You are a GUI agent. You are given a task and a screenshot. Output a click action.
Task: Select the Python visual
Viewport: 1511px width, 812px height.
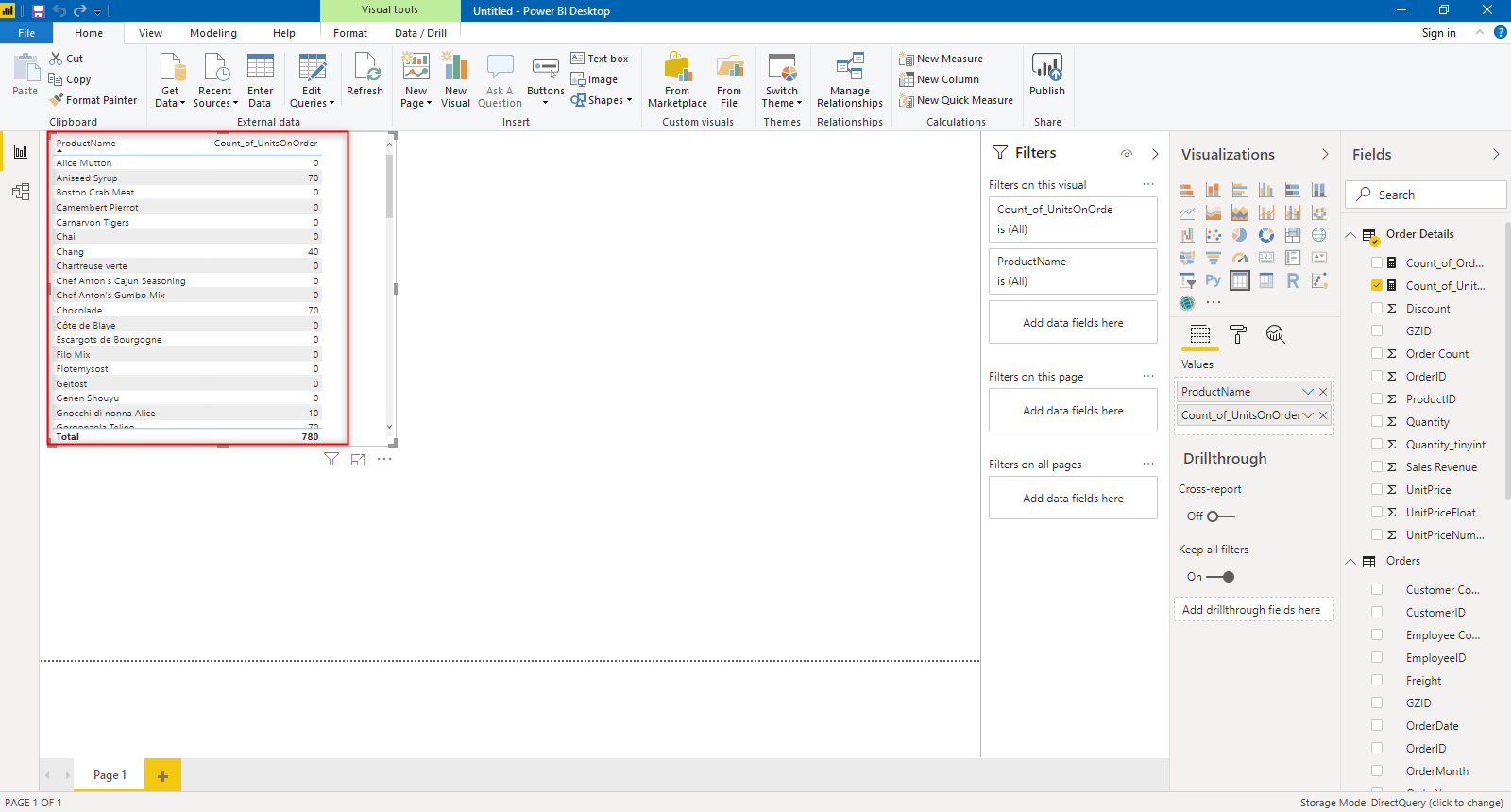click(1214, 280)
